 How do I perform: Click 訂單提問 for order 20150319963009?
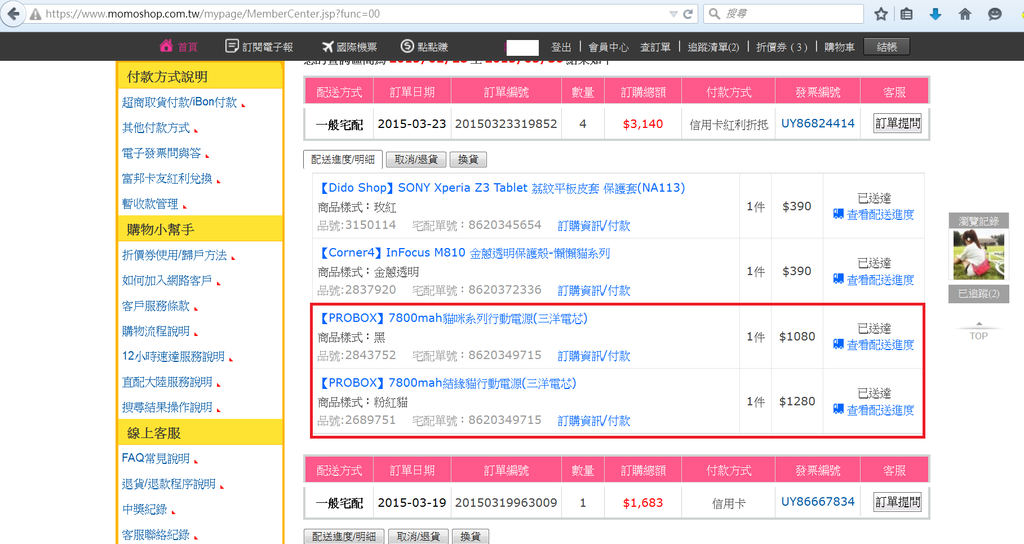tap(897, 502)
